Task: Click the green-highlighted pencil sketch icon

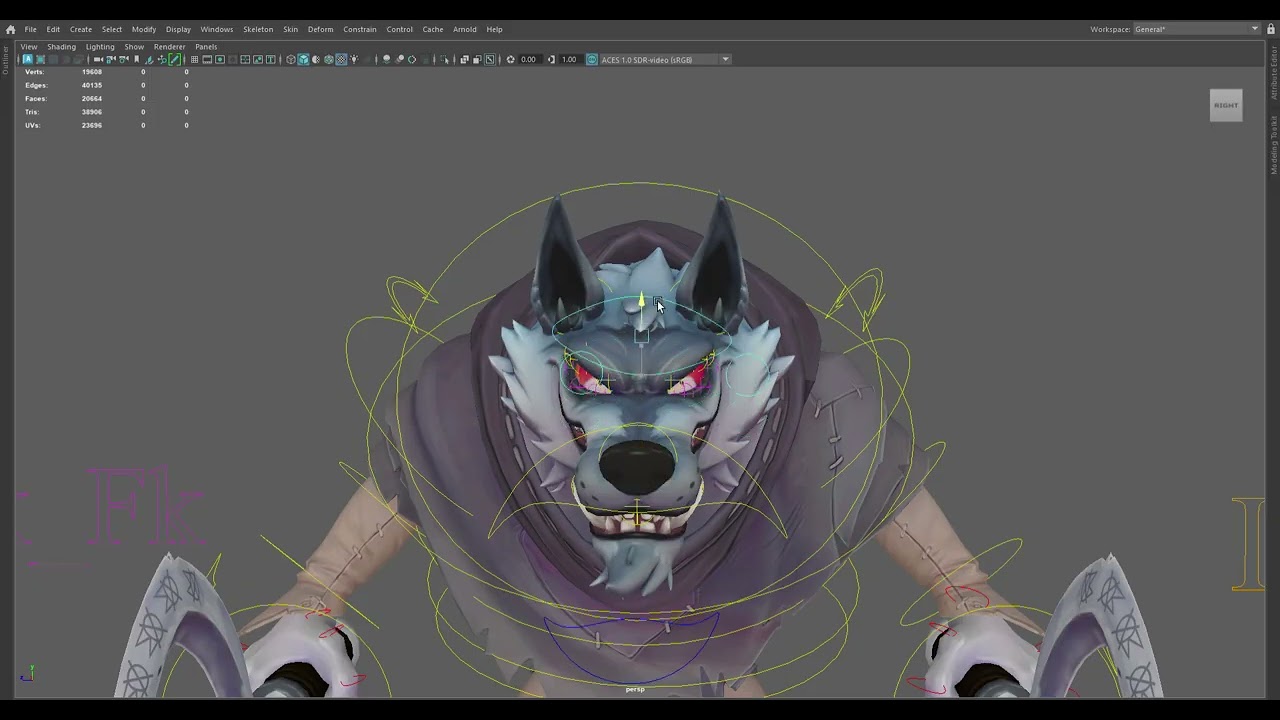Action: click(x=175, y=59)
